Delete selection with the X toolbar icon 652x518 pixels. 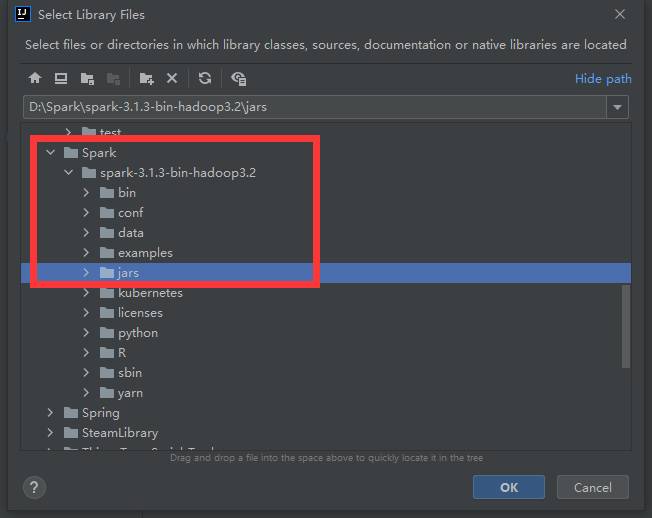coord(172,78)
